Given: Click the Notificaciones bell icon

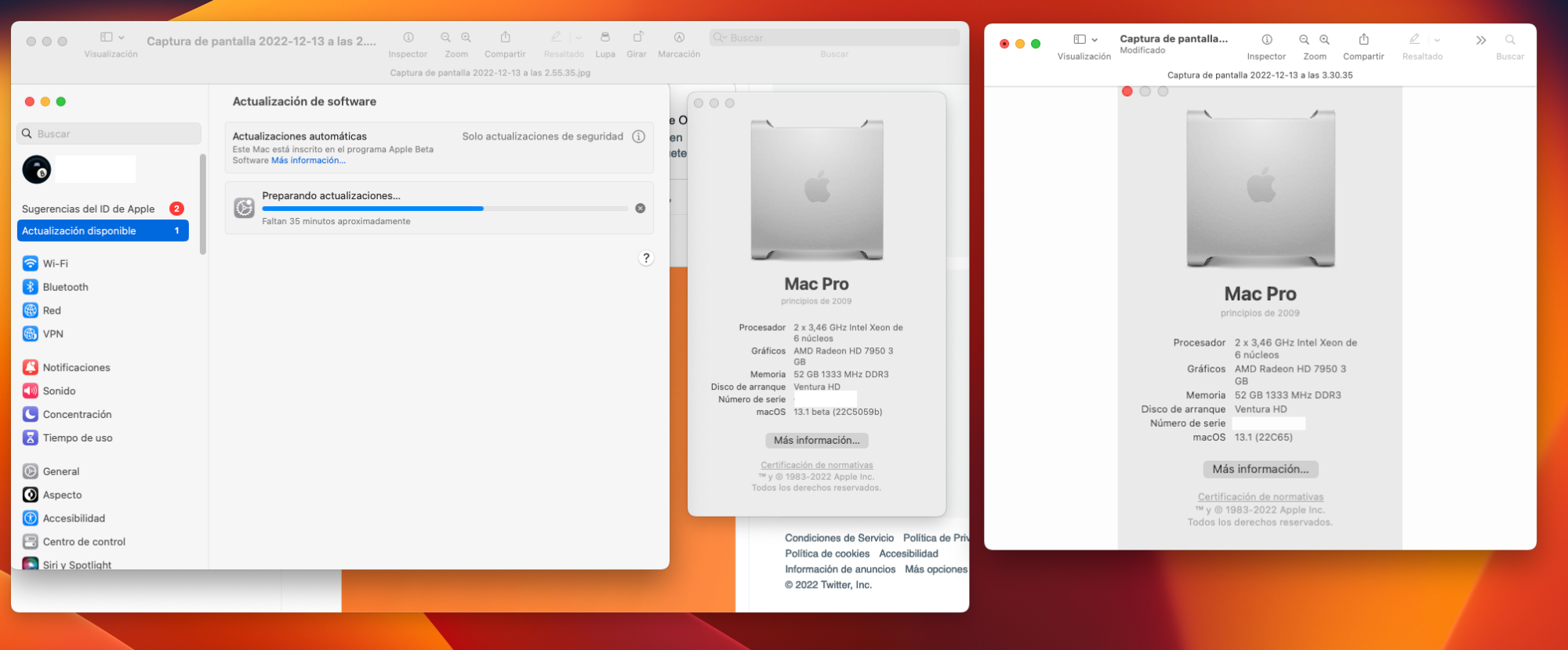Looking at the screenshot, I should coord(31,367).
